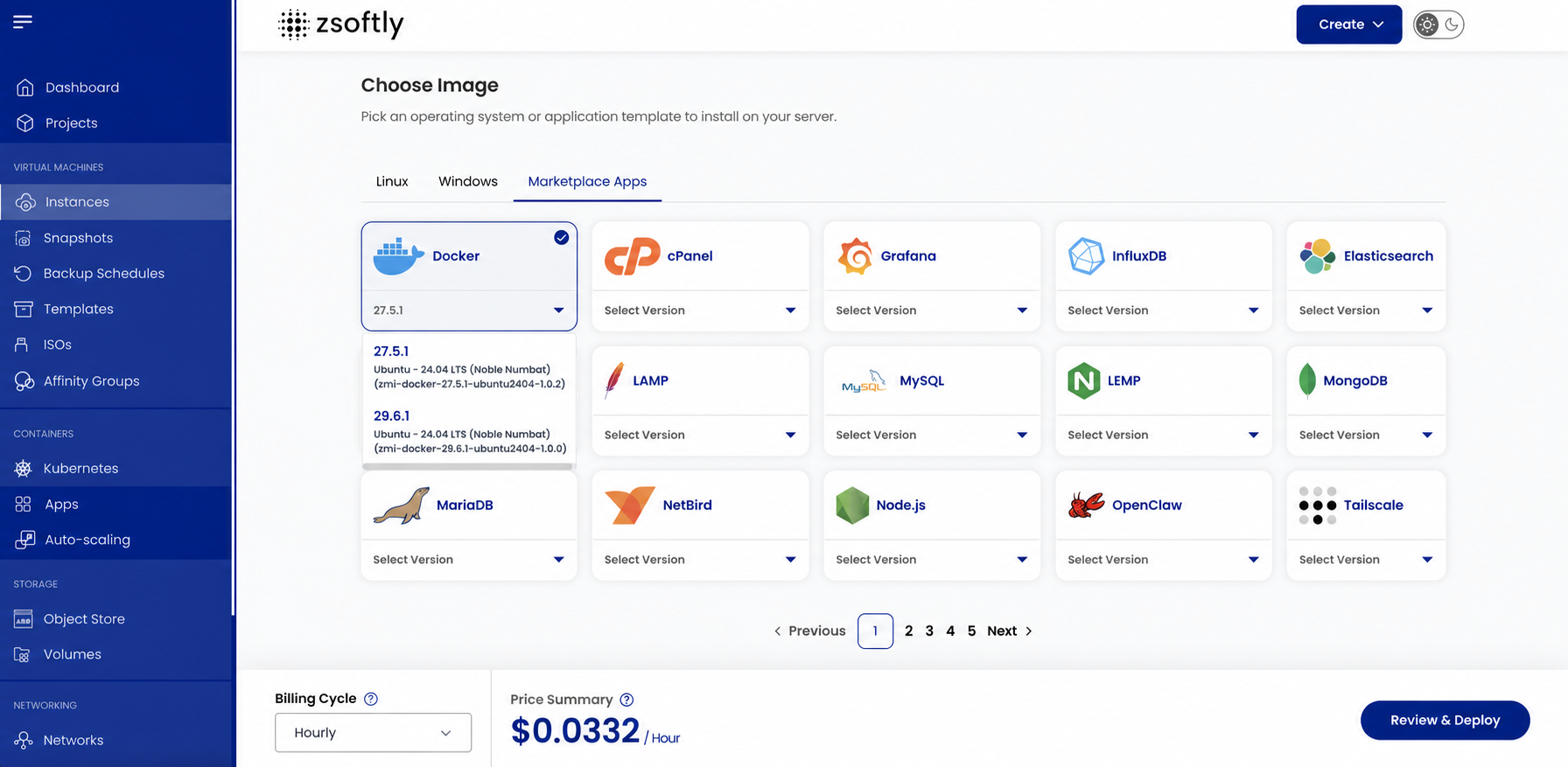Click the Networks sidebar icon
The height and width of the screenshot is (767, 1568).
(x=24, y=740)
